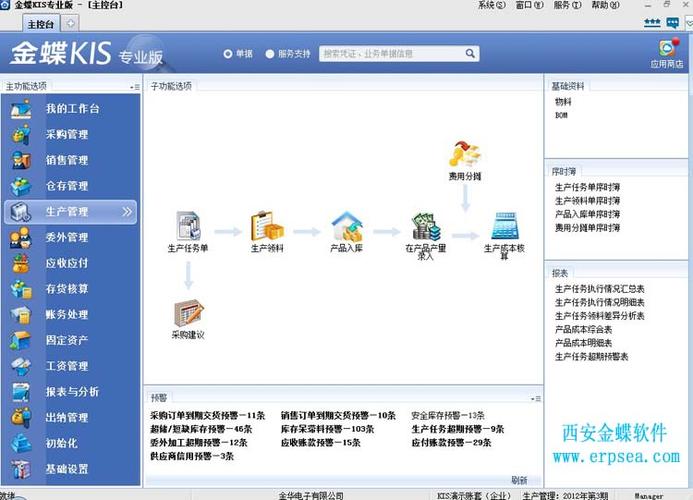Open 账务处理 module icon
The image size is (693, 500).
21,314
